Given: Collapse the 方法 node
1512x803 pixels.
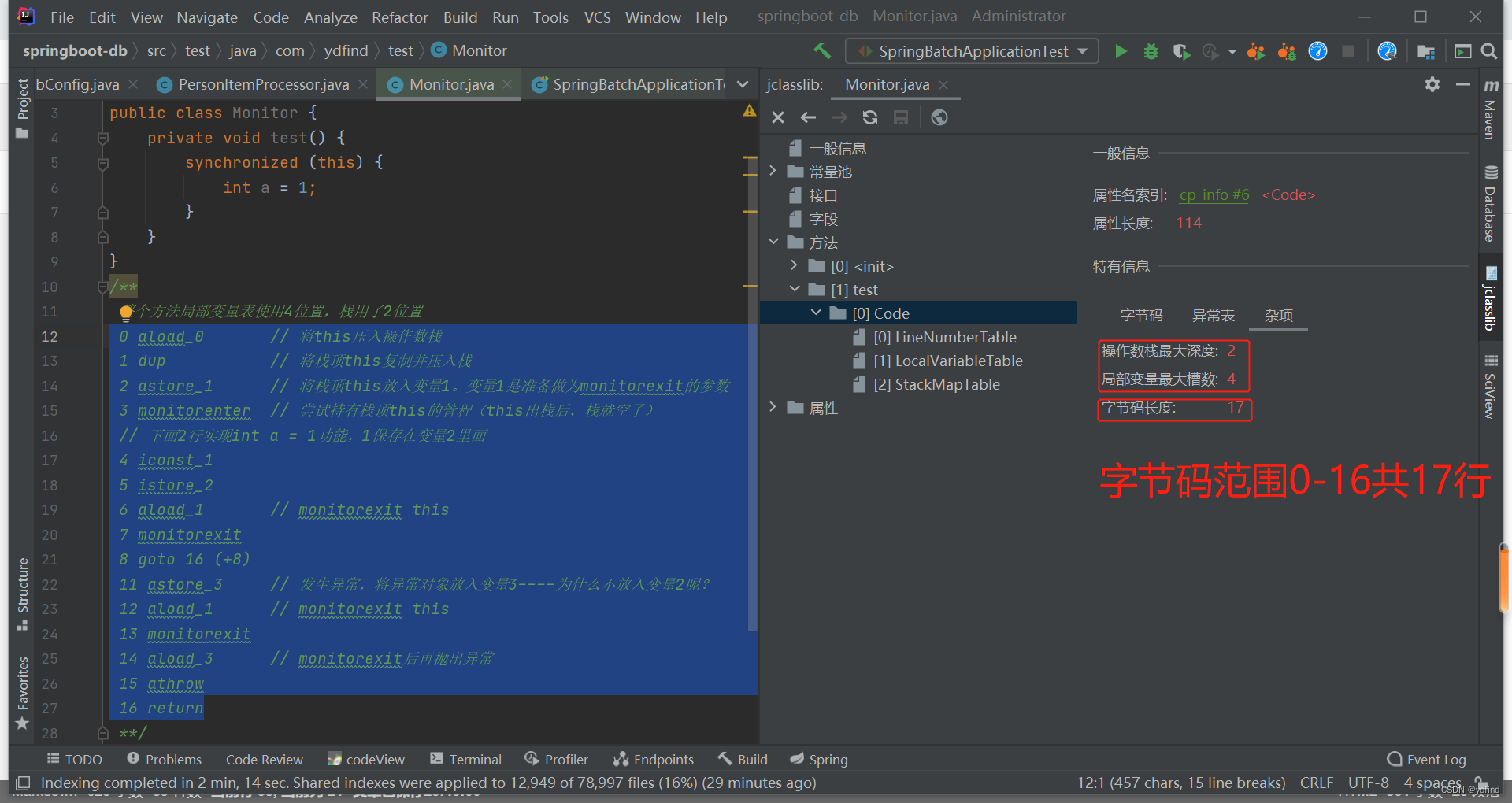Looking at the screenshot, I should coord(773,242).
